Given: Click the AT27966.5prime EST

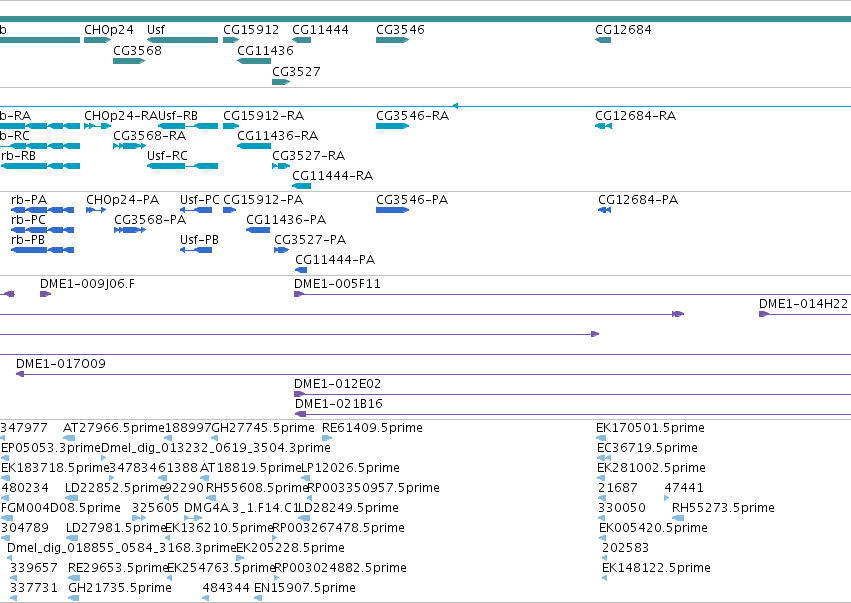Looking at the screenshot, I should 69,438.
